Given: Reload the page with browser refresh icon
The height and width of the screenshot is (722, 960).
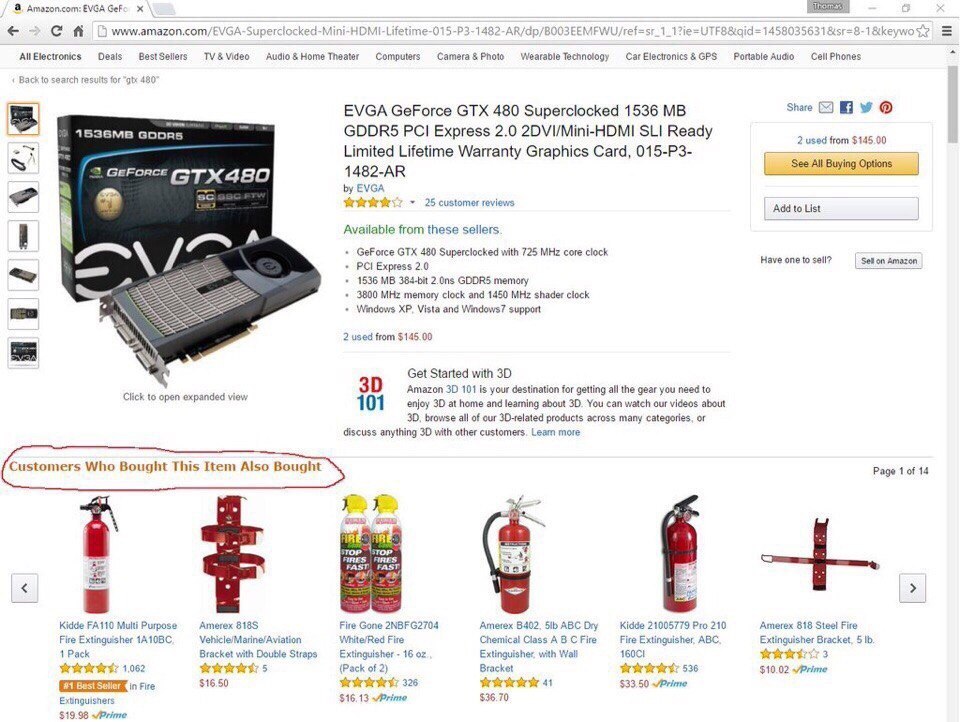Looking at the screenshot, I should tap(56, 31).
